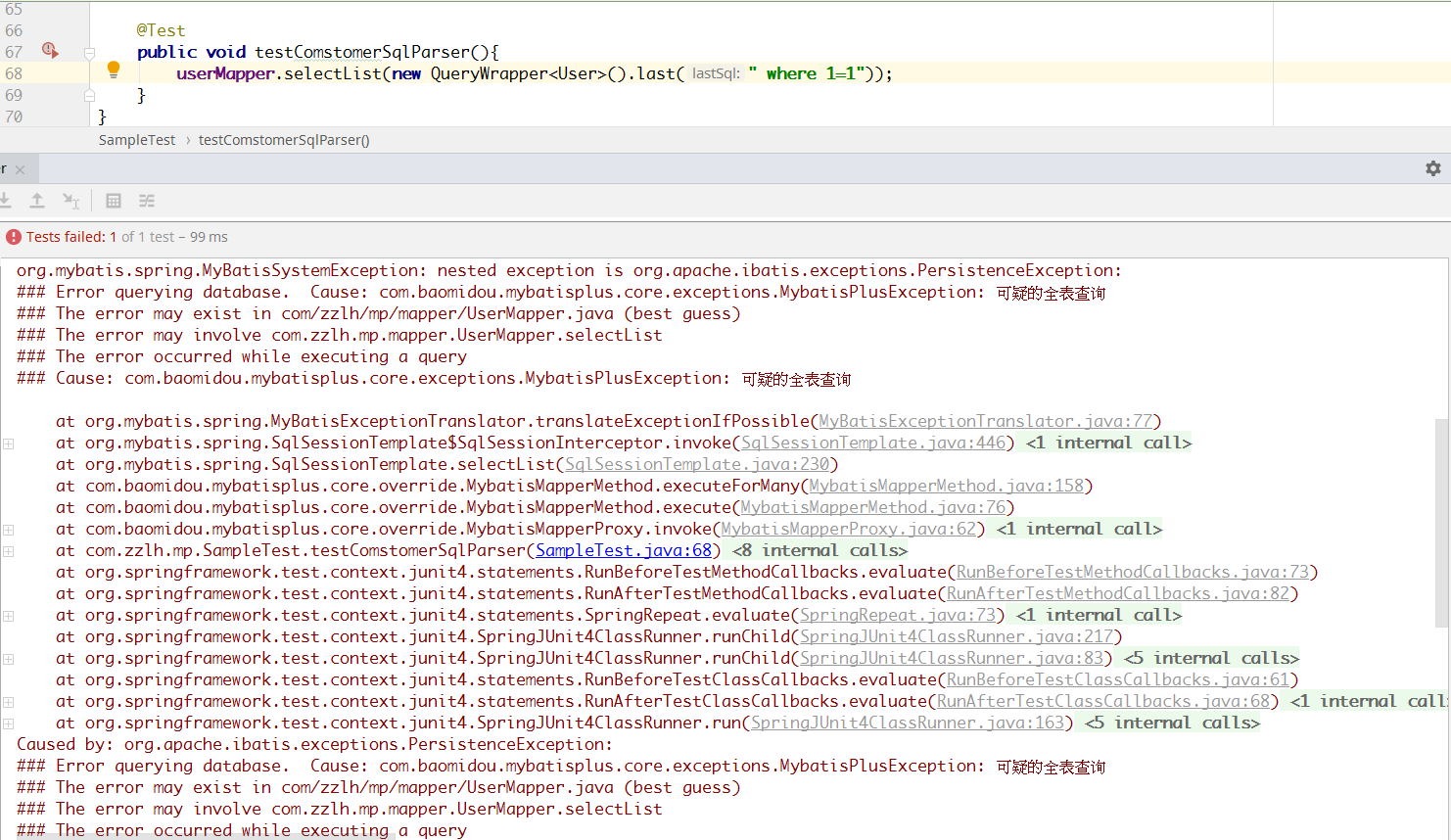Open the SpringJUnit4ClassRunner.java:163 link
Image resolution: width=1451 pixels, height=840 pixels.
908,723
